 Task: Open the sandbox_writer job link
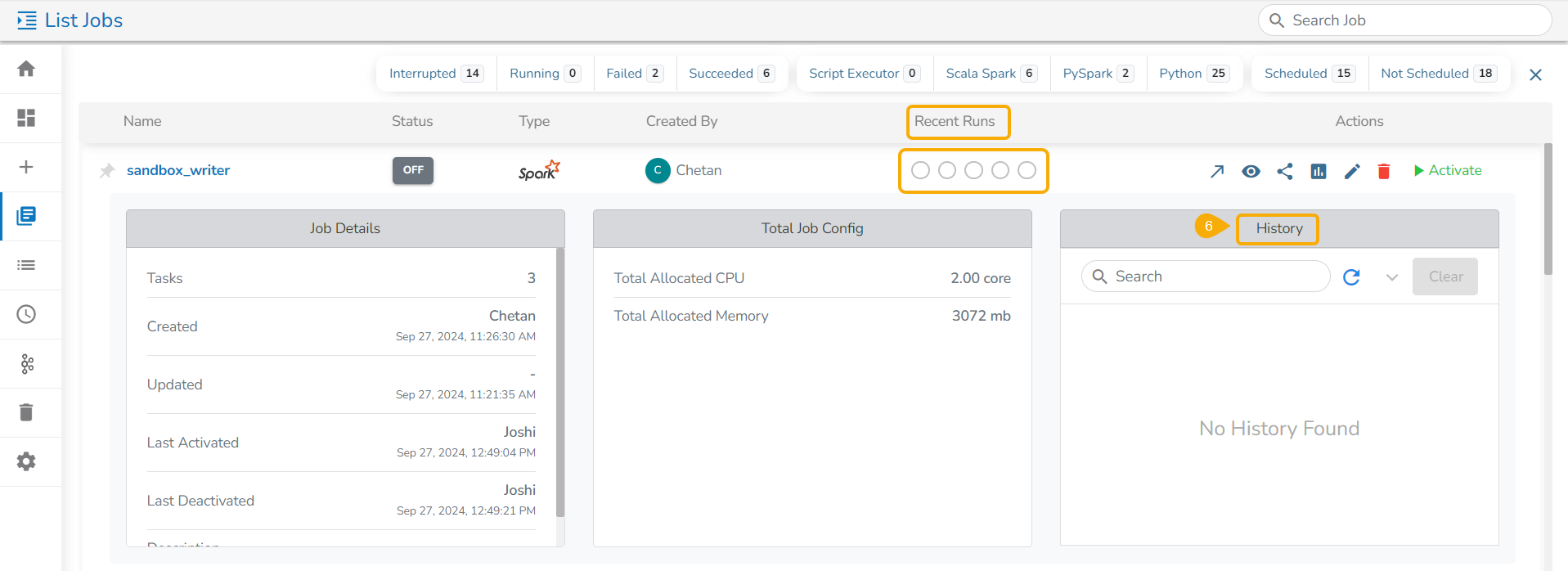(178, 170)
